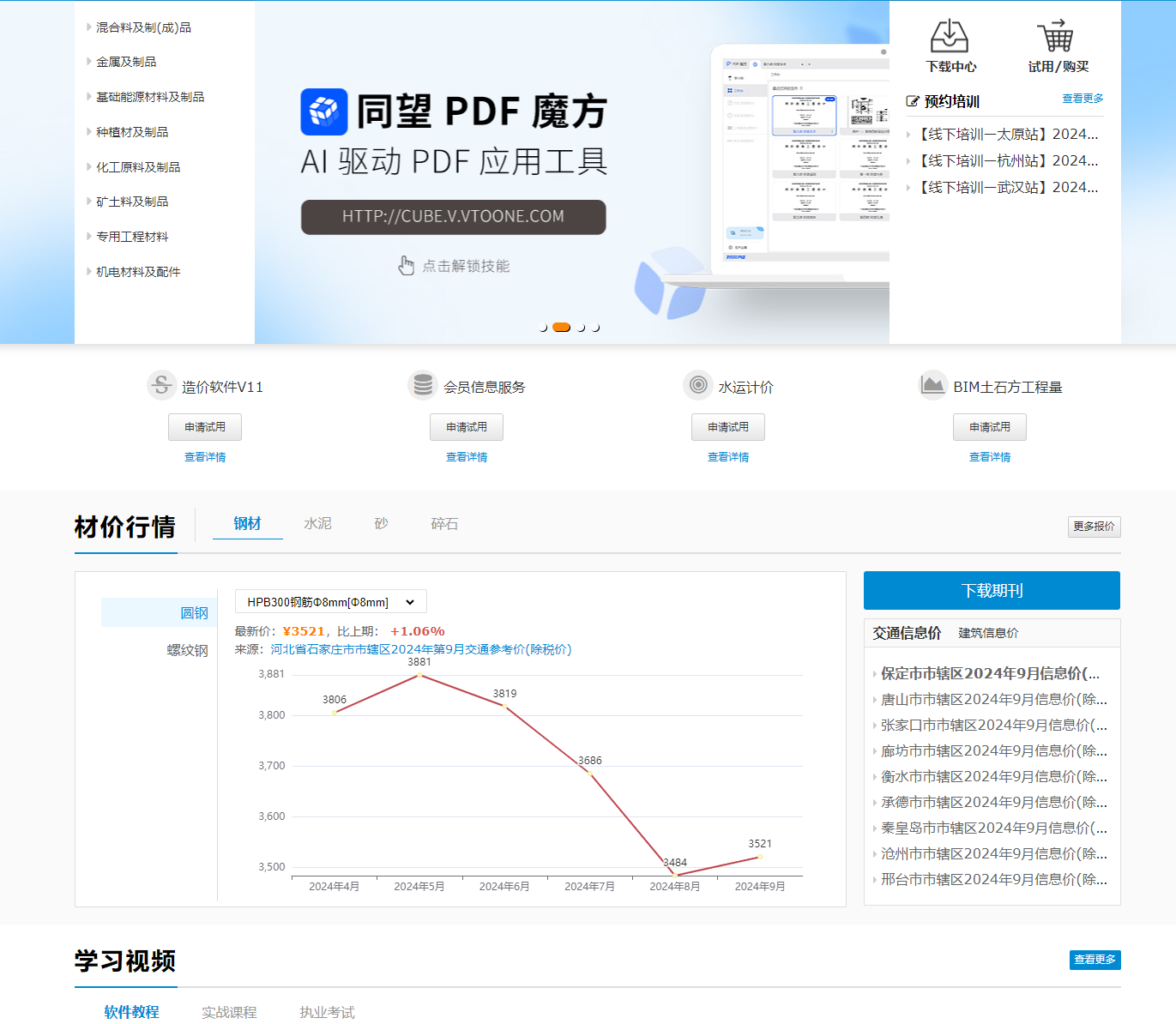Open the 试用/购买 shopping cart icon
The width and height of the screenshot is (1176, 1024).
click(x=1056, y=37)
